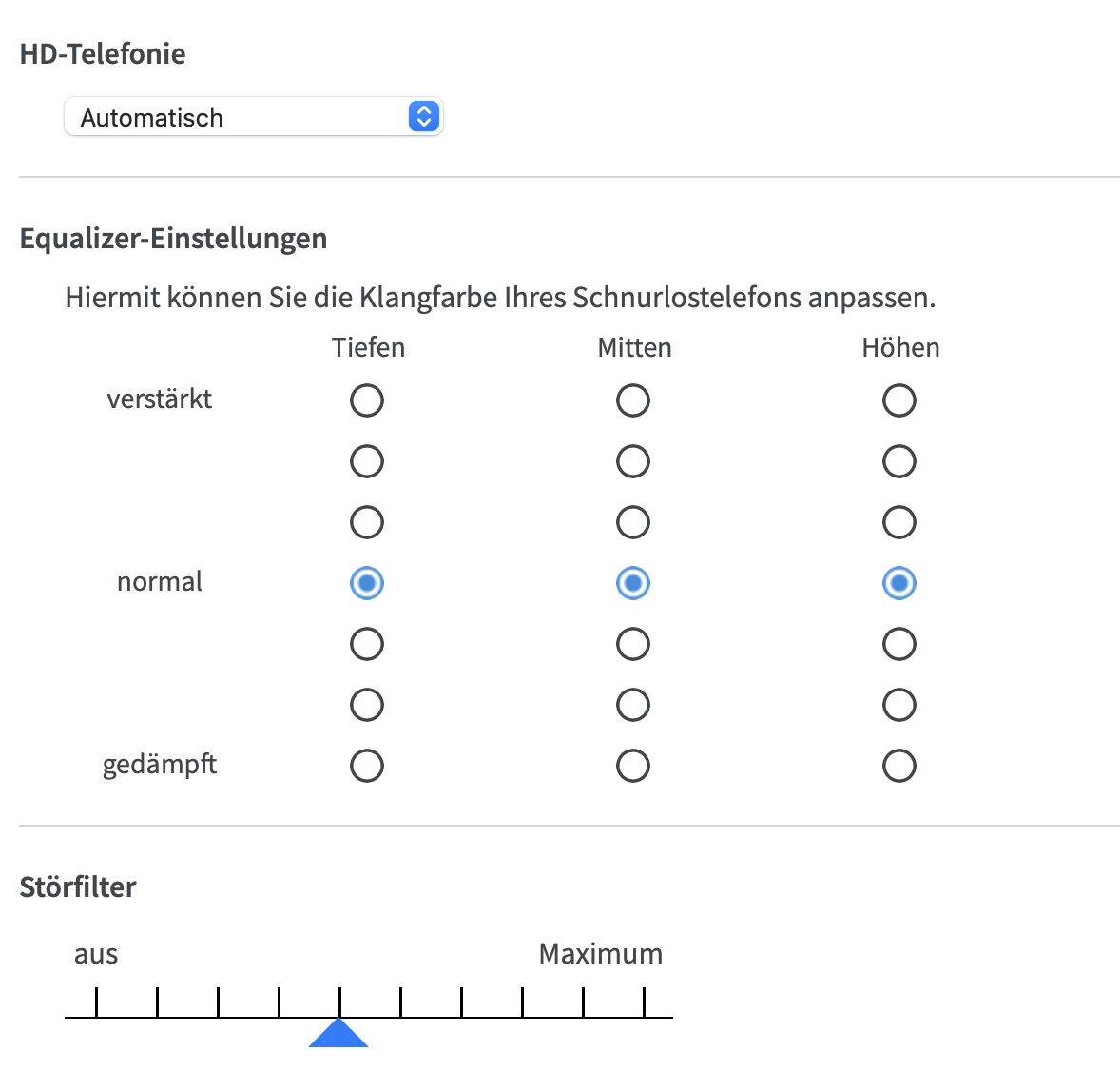The height and width of the screenshot is (1071, 1120).
Task: Select gedämpft for Mitten
Action: coord(633,766)
